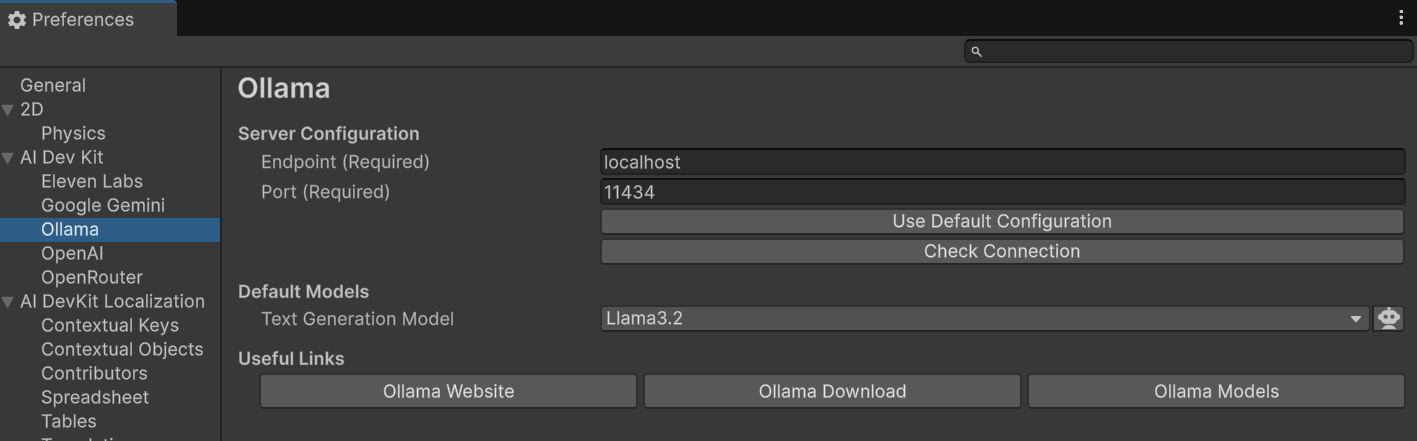Viewport: 1417px width, 441px height.
Task: Click the preferences search field
Action: pyautogui.click(x=1190, y=52)
